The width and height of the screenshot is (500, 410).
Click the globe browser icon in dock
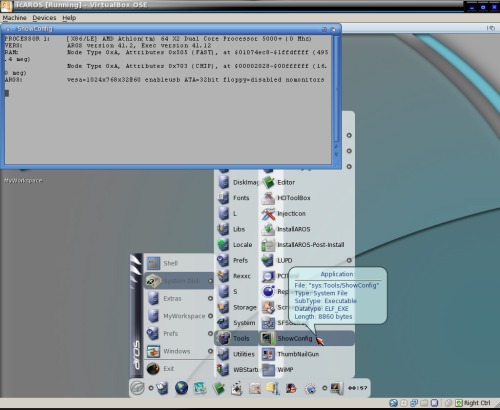click(x=181, y=388)
